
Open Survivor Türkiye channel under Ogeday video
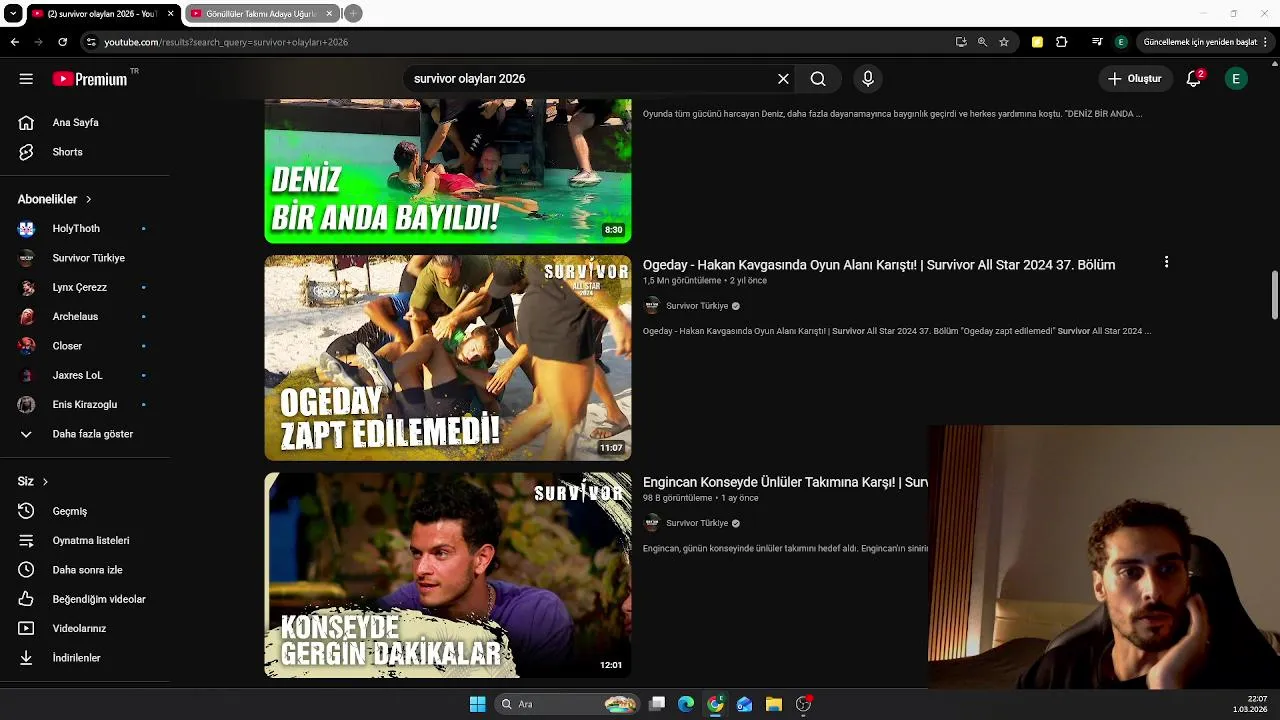[697, 306]
